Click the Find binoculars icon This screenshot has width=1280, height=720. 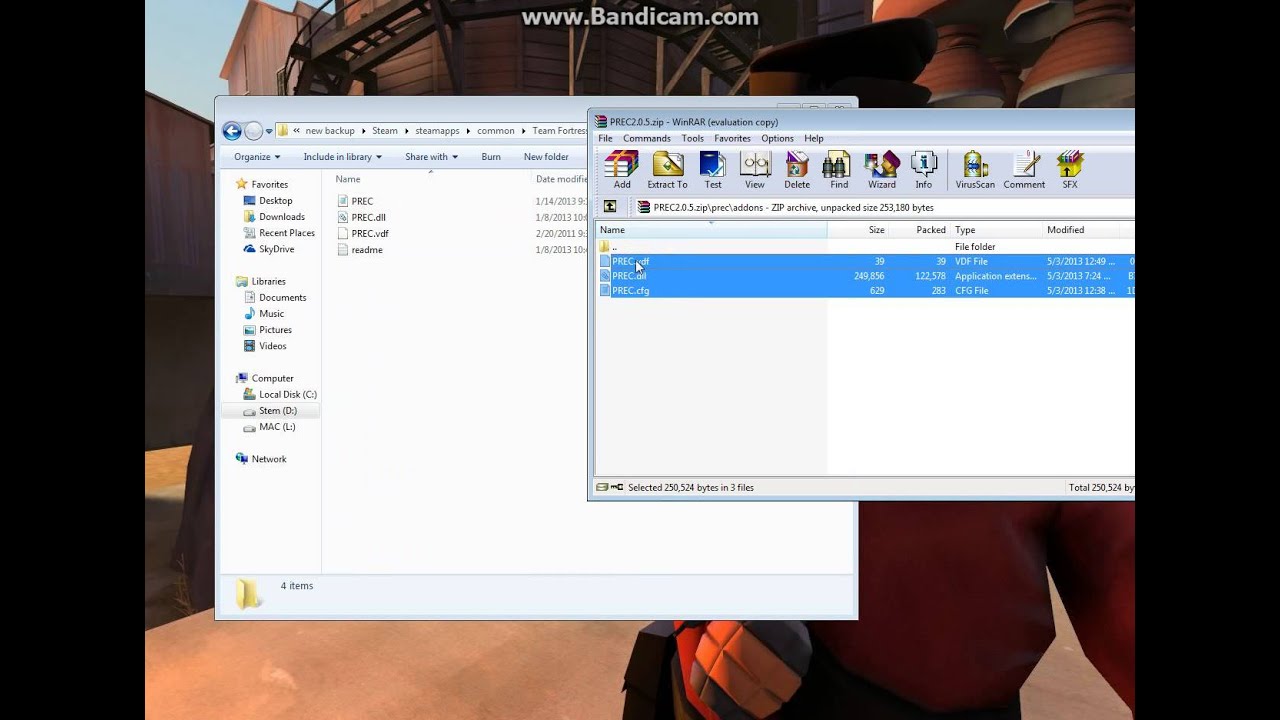point(839,169)
